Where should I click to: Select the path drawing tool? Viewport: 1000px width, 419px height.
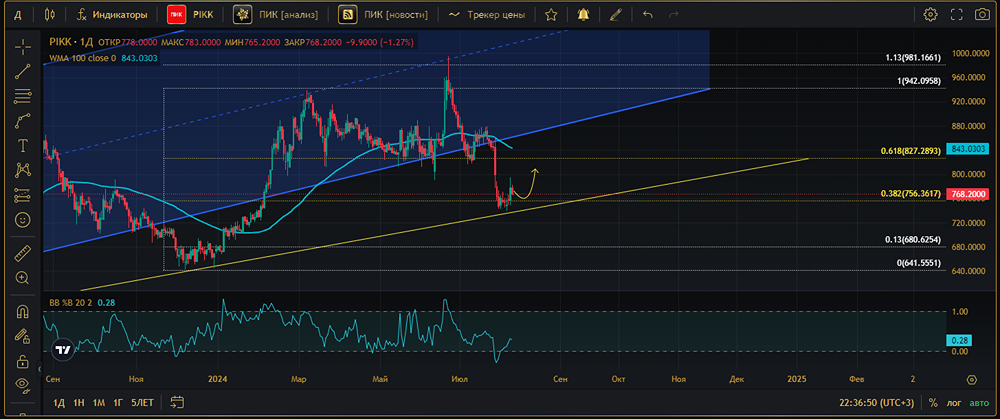coord(23,121)
